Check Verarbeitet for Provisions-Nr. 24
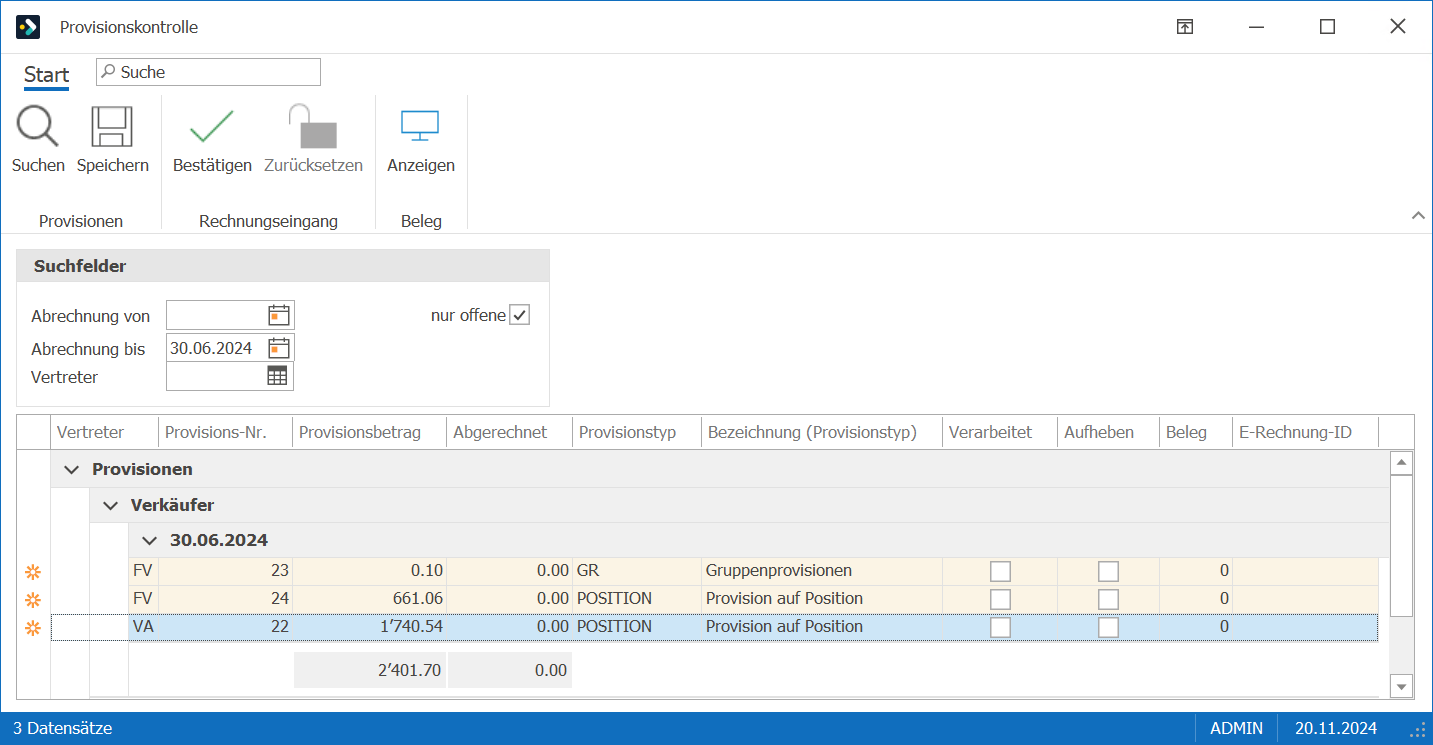1433x745 pixels. point(1000,599)
